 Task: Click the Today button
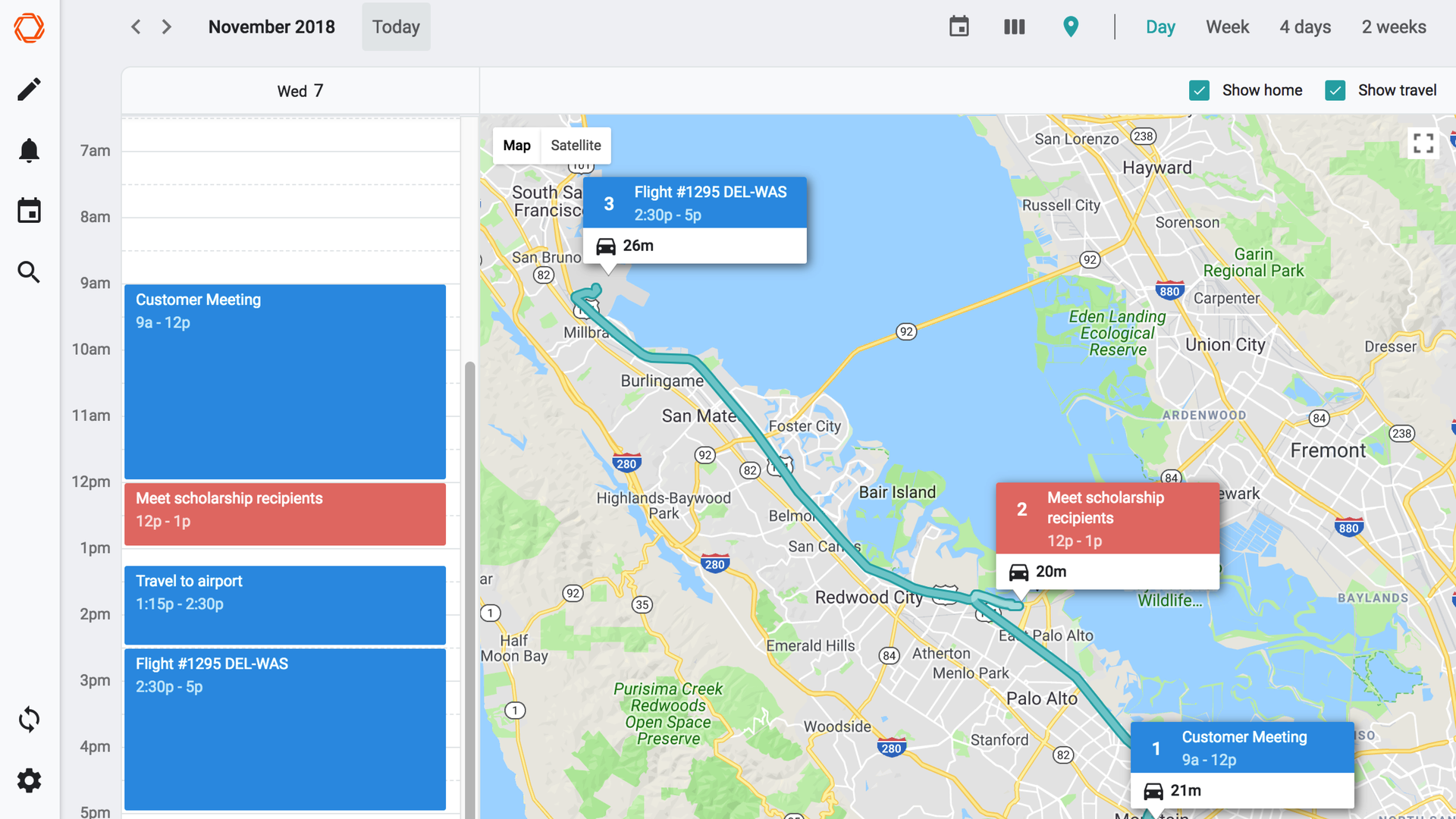396,27
